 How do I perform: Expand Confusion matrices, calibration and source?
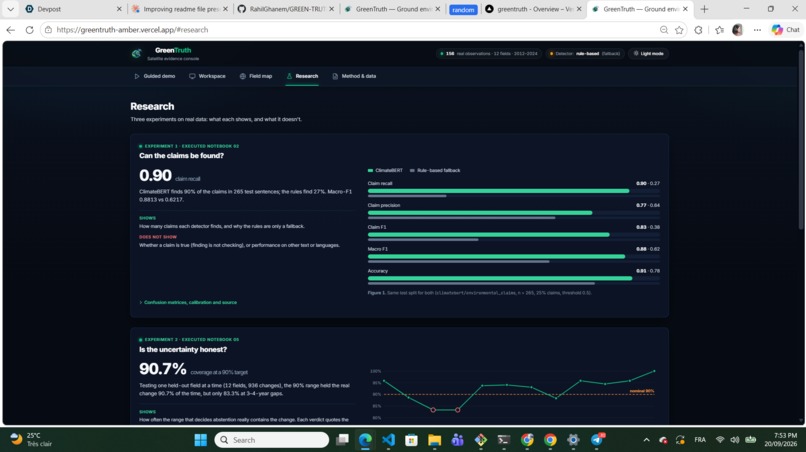point(188,302)
